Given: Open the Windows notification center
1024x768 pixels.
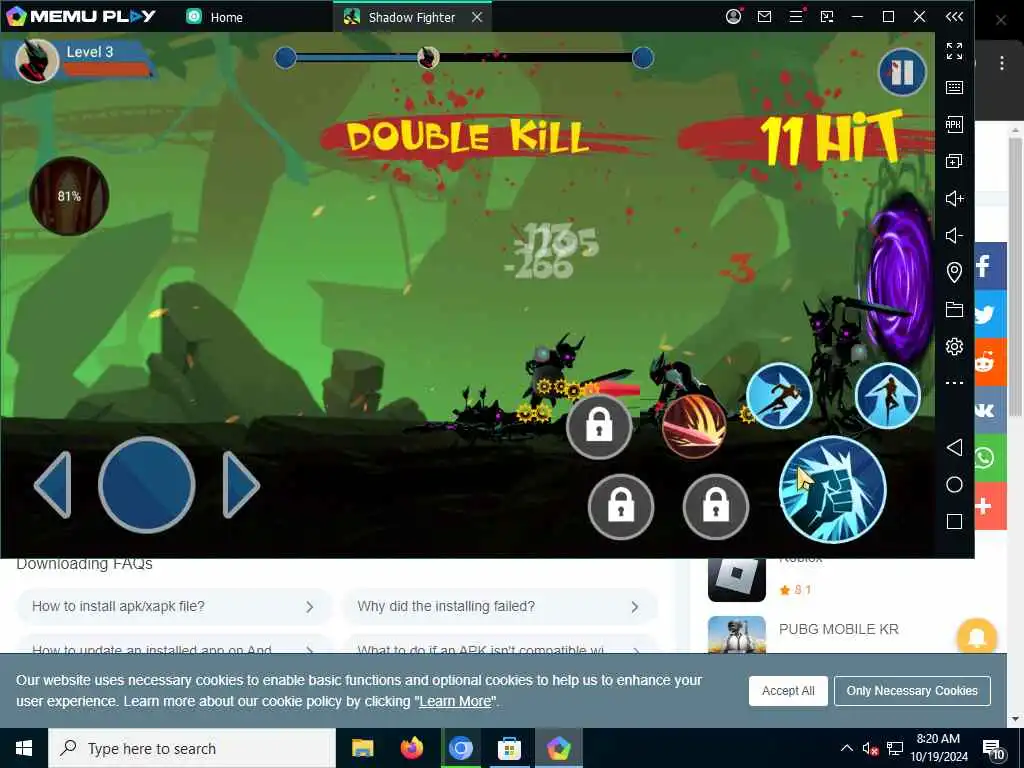Looking at the screenshot, I should click(993, 750).
